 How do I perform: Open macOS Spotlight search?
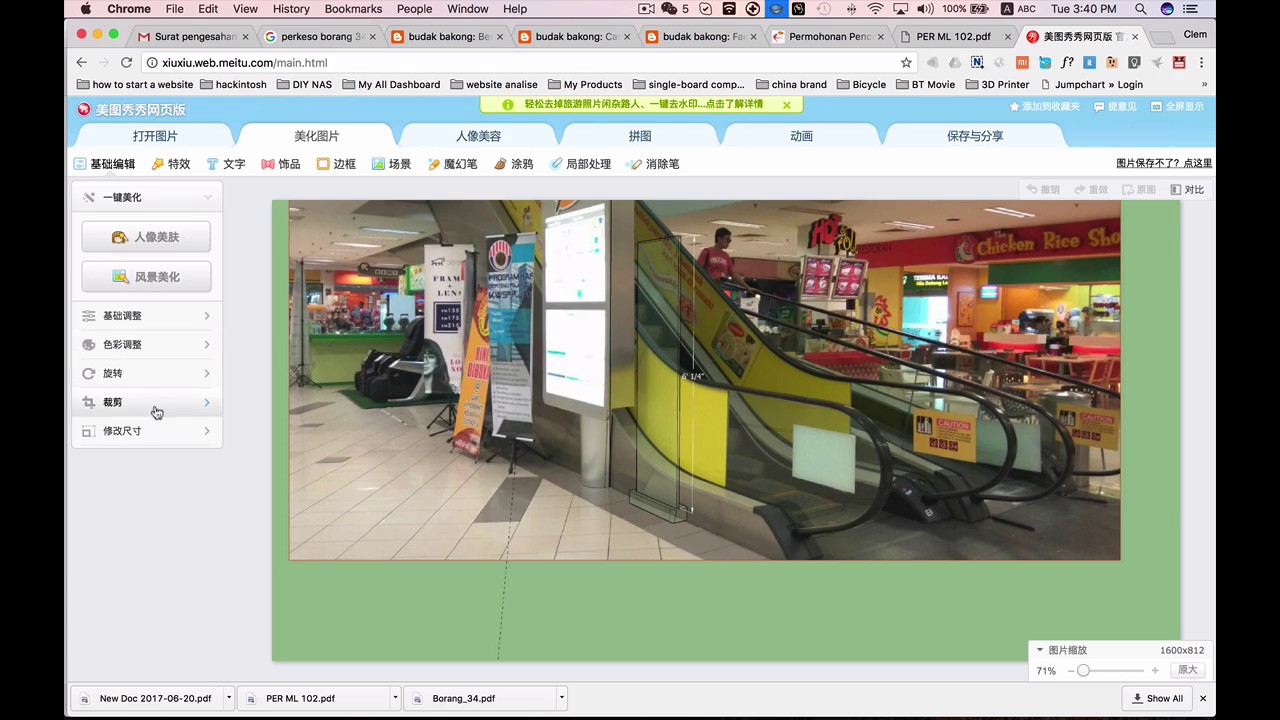(x=1140, y=9)
